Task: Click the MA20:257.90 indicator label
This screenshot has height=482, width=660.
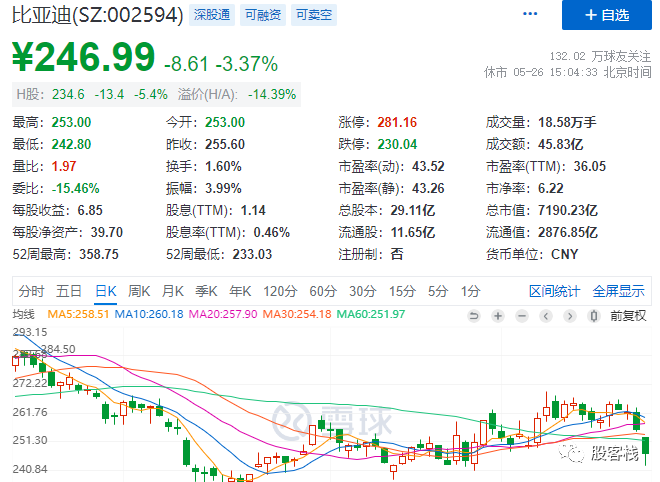Action: 223,314
